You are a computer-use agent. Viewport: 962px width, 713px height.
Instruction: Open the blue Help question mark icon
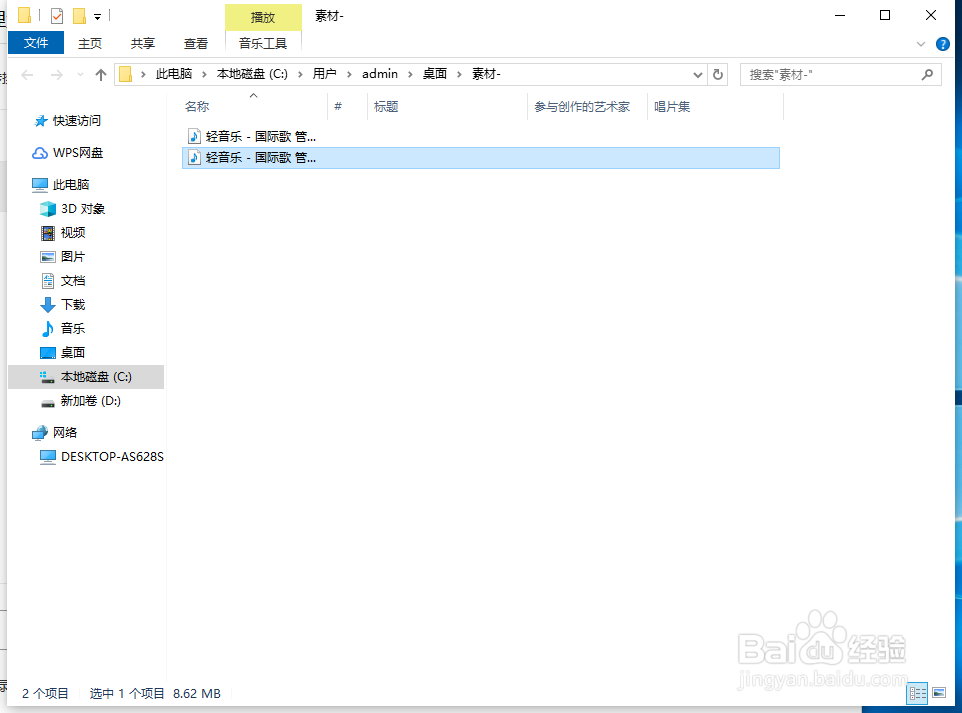click(942, 44)
